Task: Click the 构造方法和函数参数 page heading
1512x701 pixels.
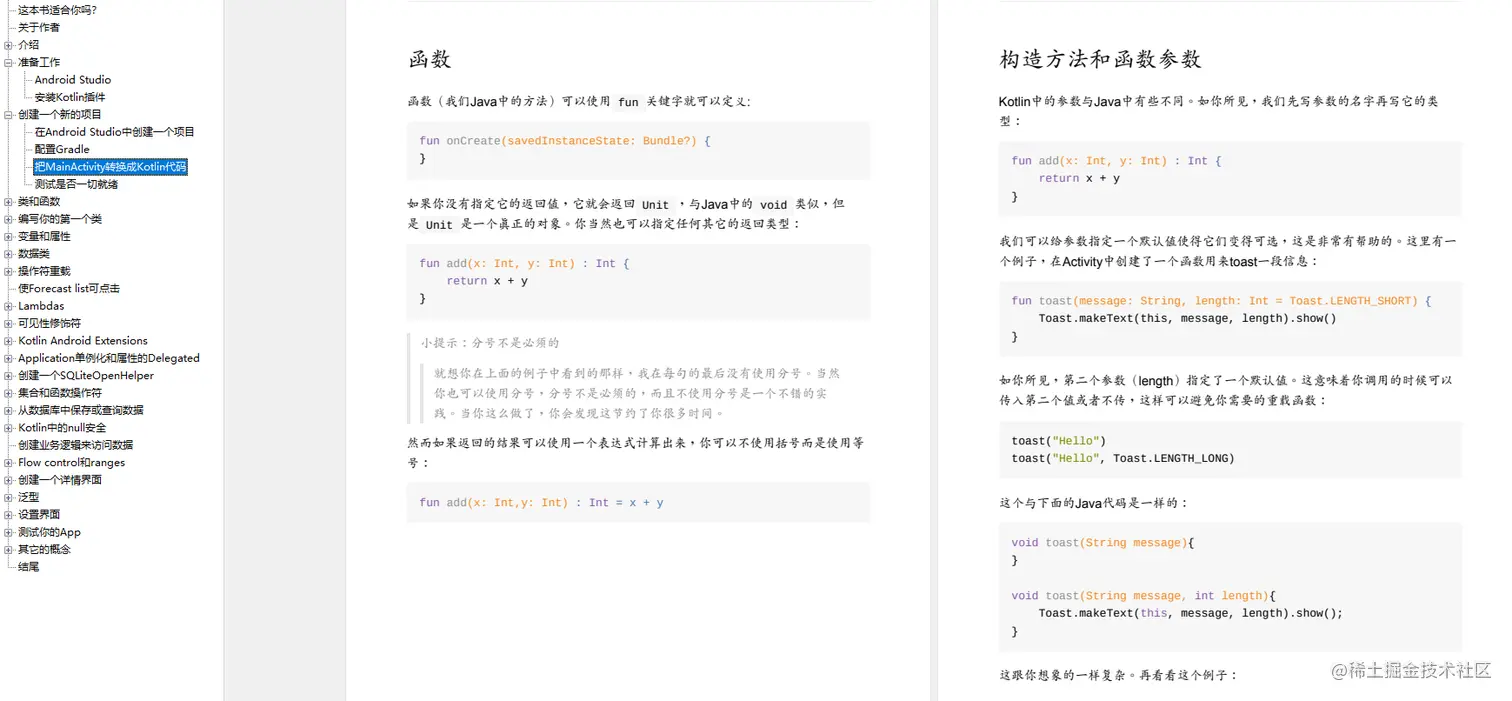Action: click(1100, 59)
